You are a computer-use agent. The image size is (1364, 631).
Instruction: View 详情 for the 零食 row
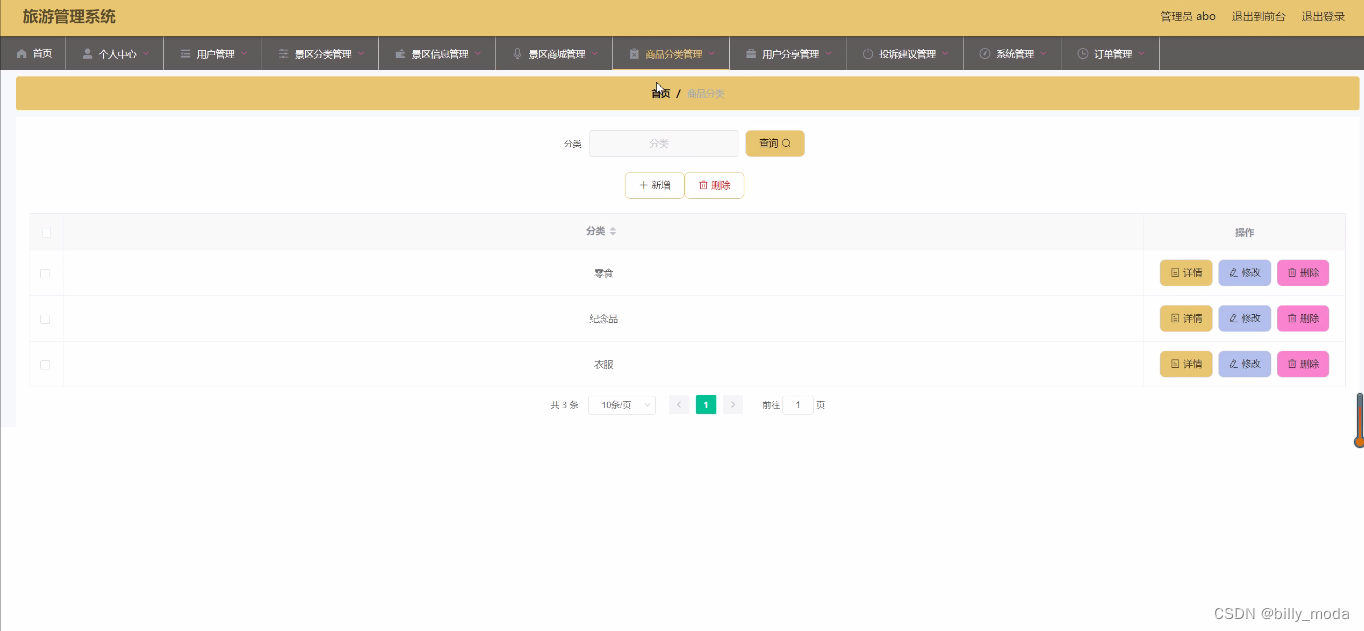coord(1186,273)
